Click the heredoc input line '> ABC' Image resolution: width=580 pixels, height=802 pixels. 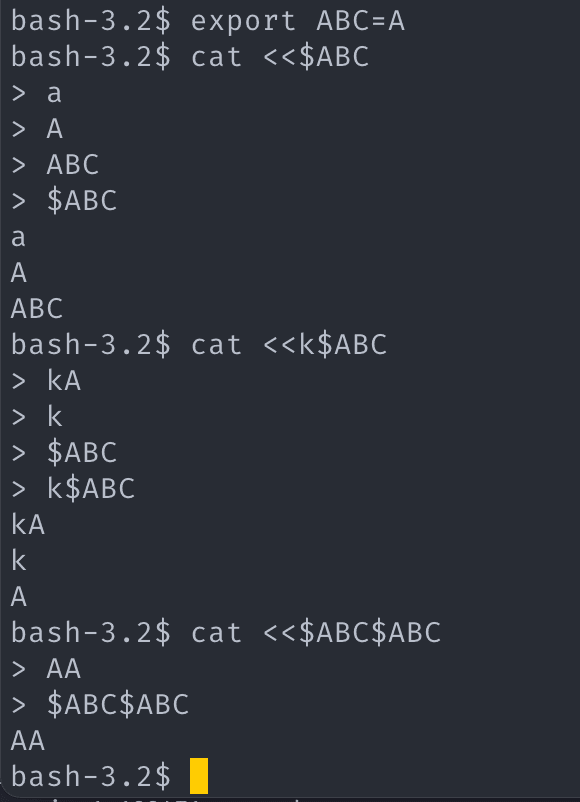coord(55,165)
